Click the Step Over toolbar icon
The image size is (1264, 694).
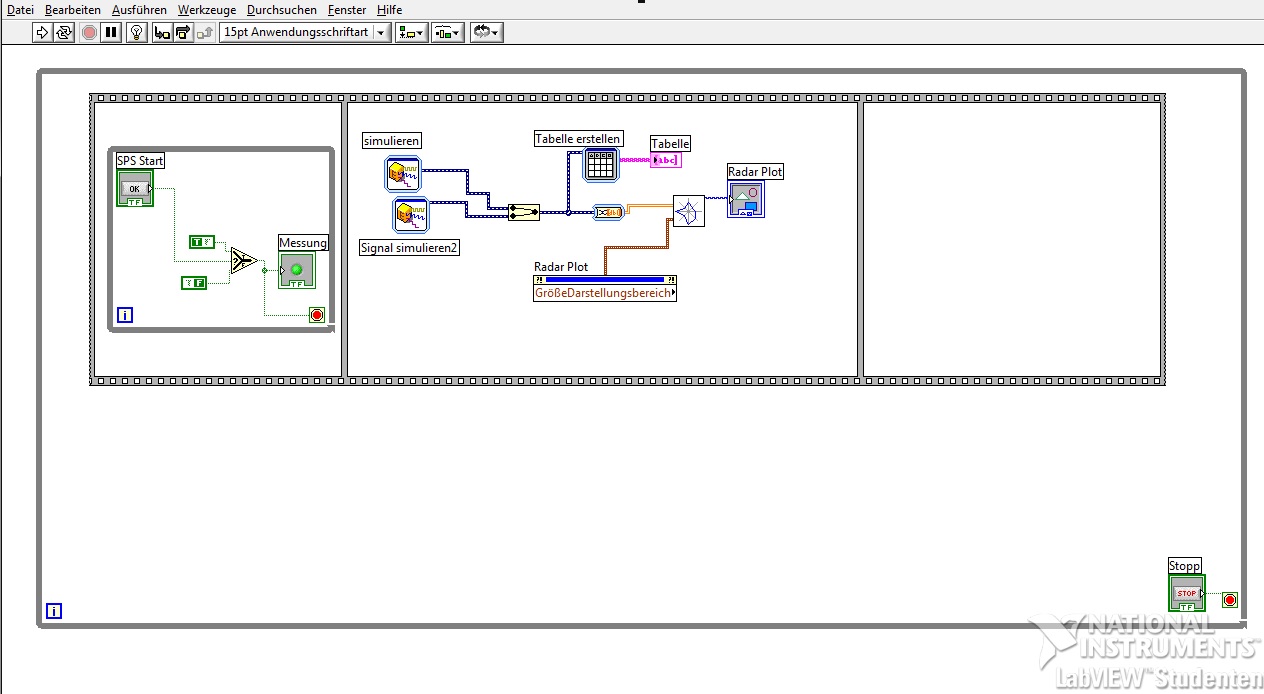[182, 32]
